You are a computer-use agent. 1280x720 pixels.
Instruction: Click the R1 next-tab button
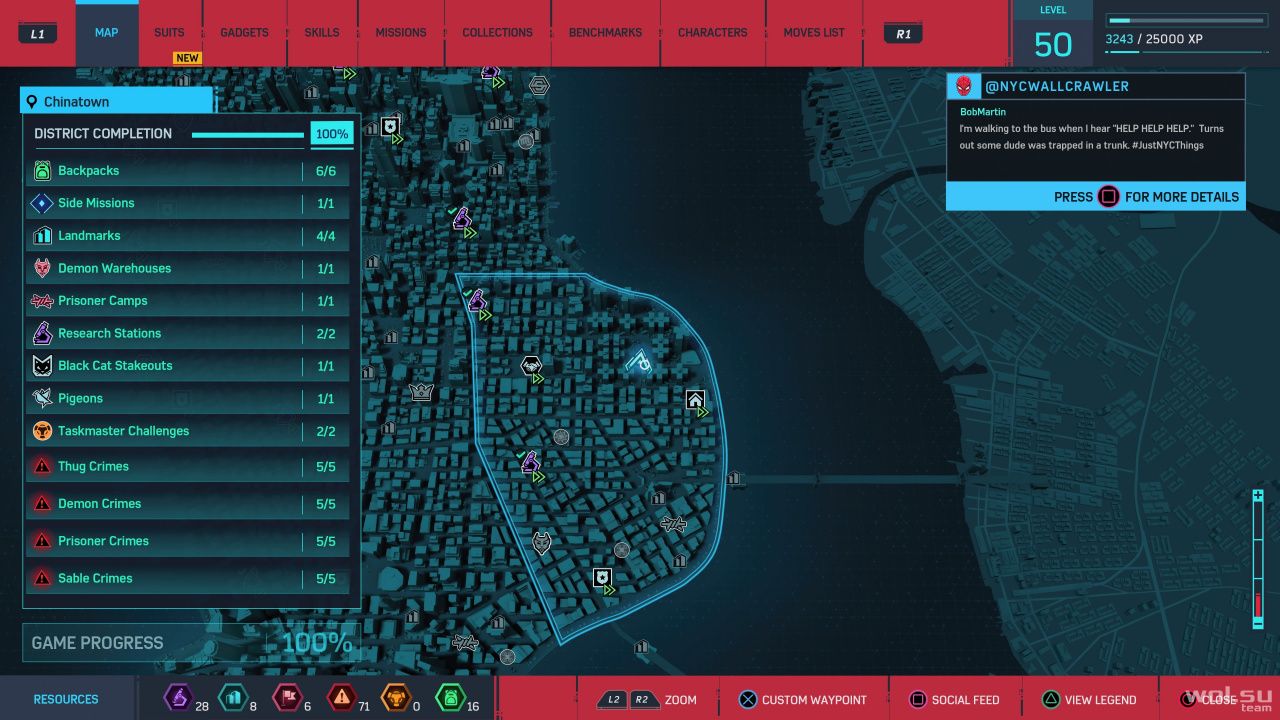pos(903,34)
